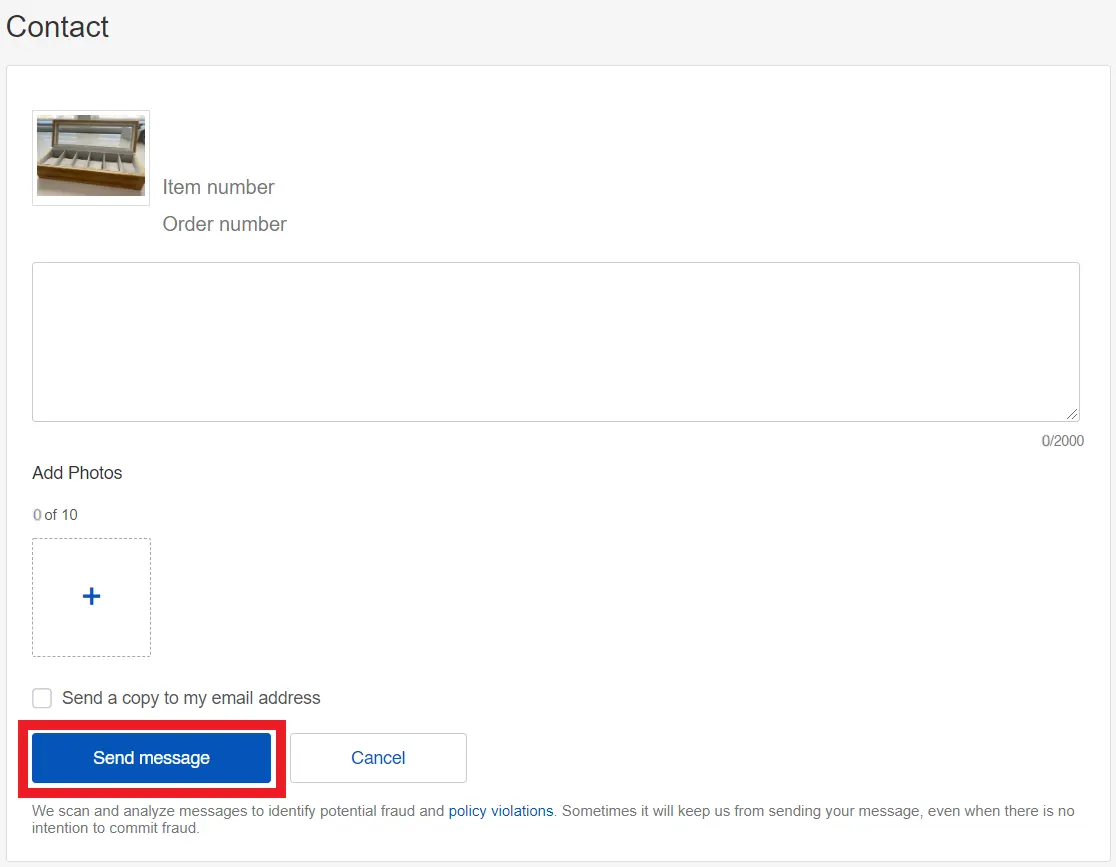
Task: Add a photo with the plus icon
Action: [91, 597]
